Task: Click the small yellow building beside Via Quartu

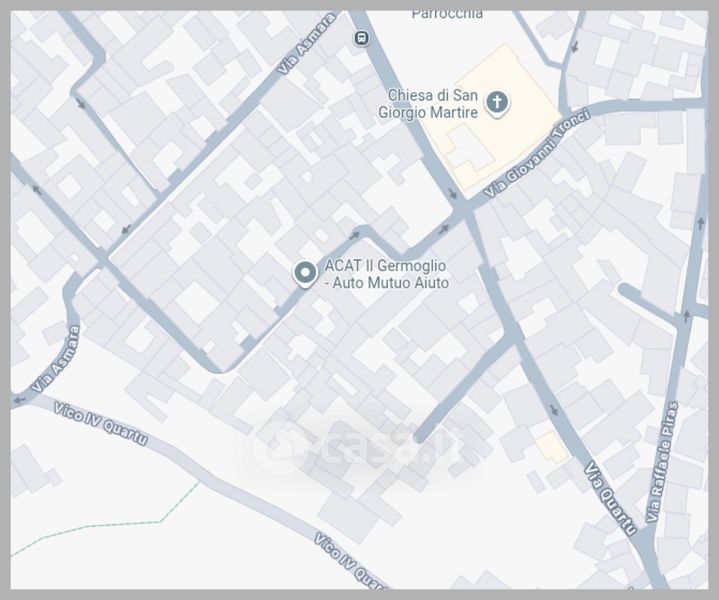Action: (552, 447)
